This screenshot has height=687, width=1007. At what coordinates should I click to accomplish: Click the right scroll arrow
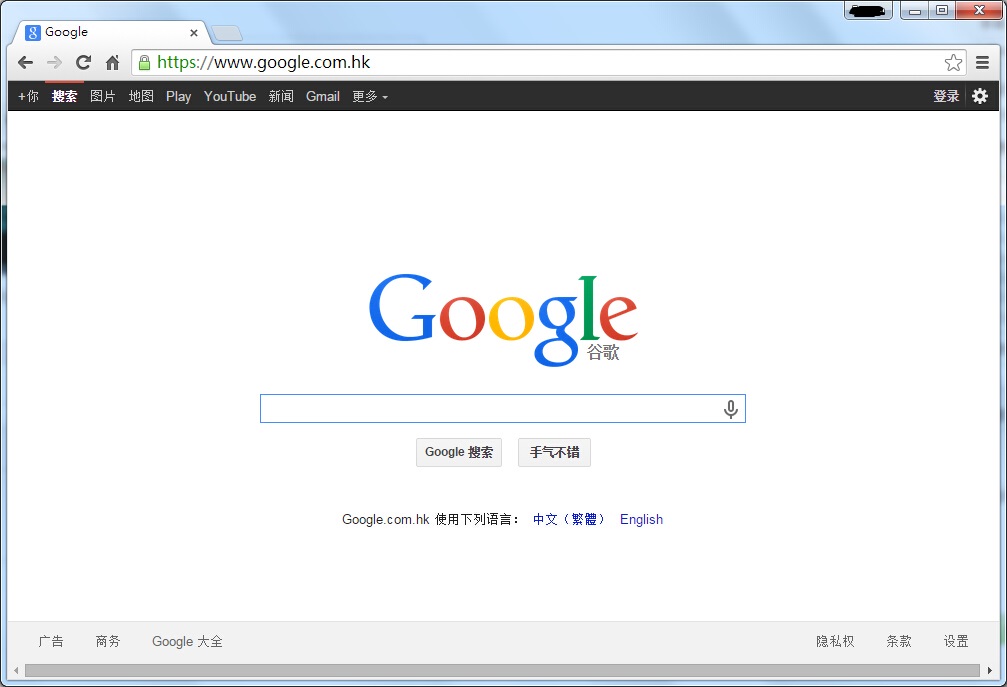pyautogui.click(x=990, y=670)
